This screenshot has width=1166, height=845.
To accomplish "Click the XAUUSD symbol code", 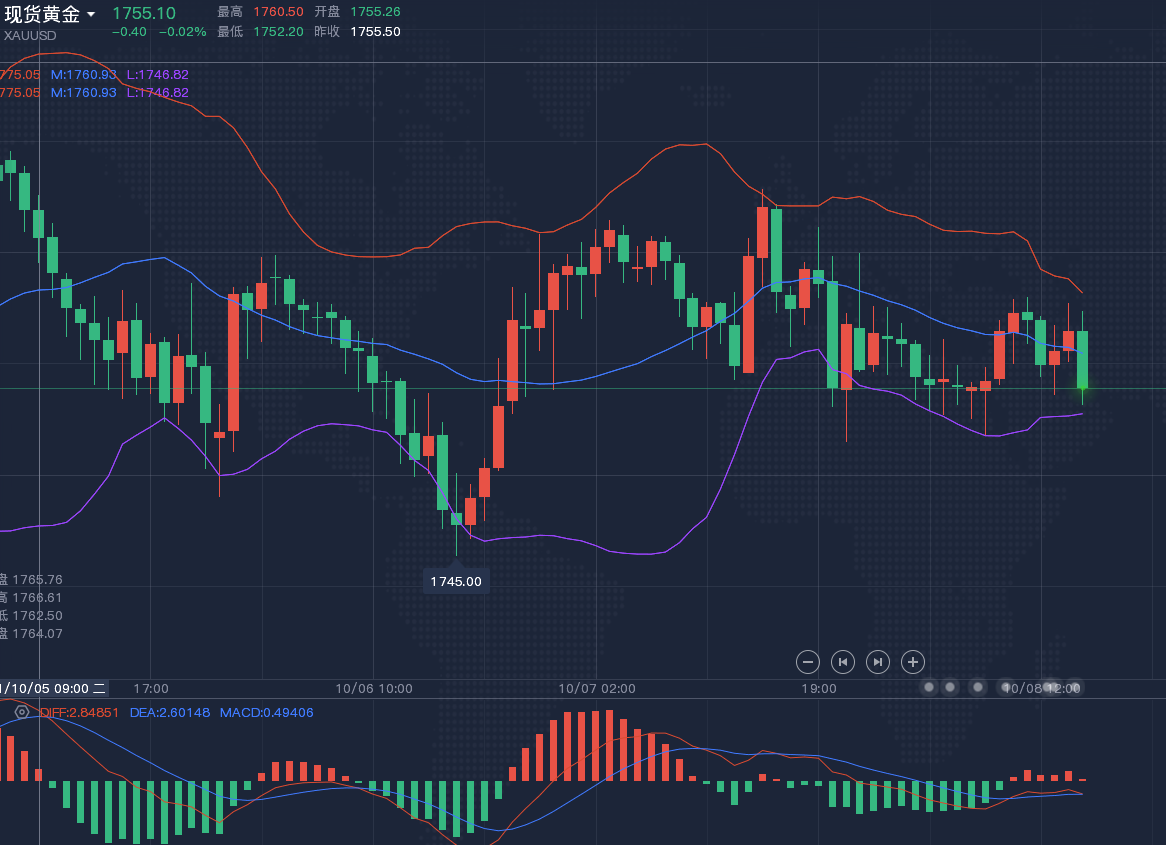I will click(30, 35).
